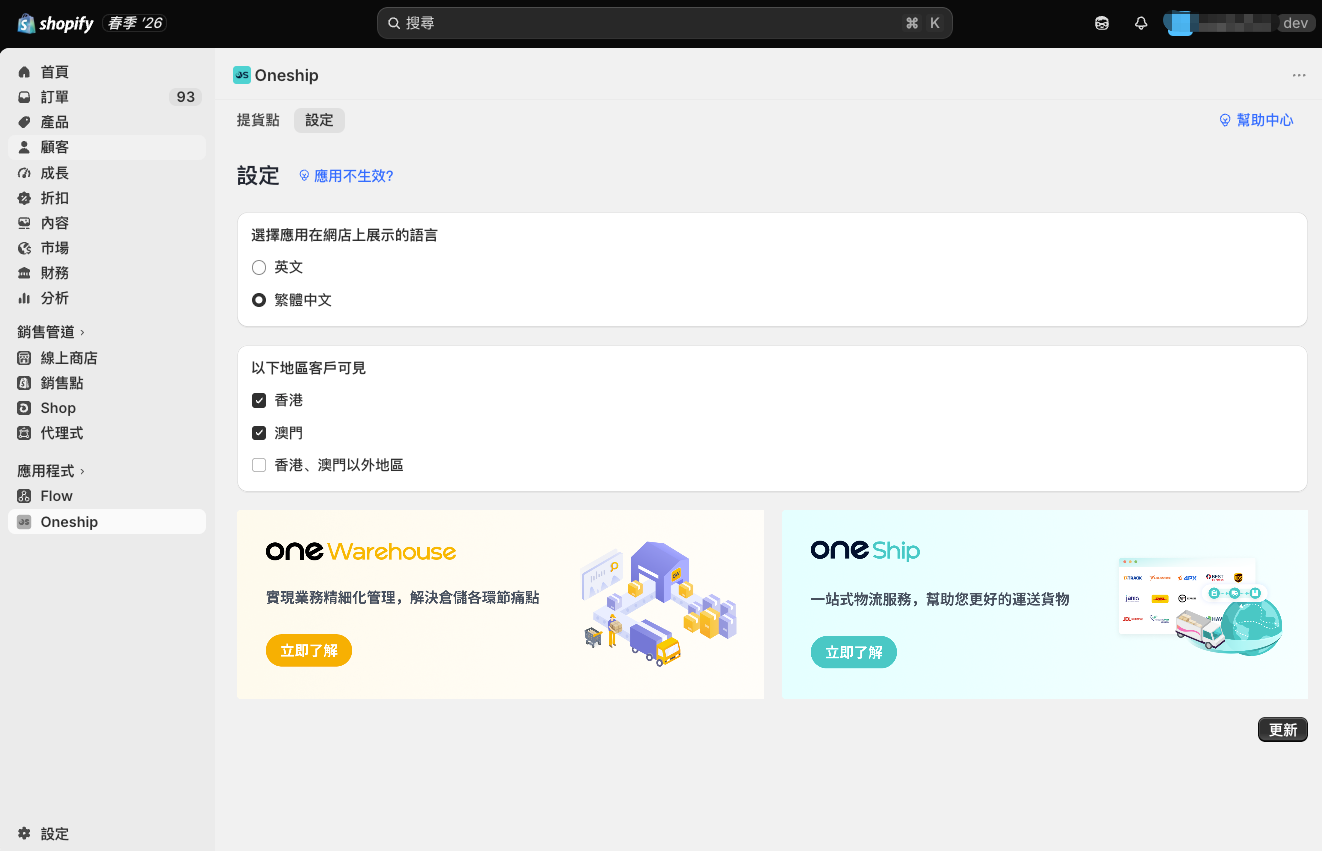Click the 春季 '26 edition badge
The image size is (1322, 851).
point(135,23)
